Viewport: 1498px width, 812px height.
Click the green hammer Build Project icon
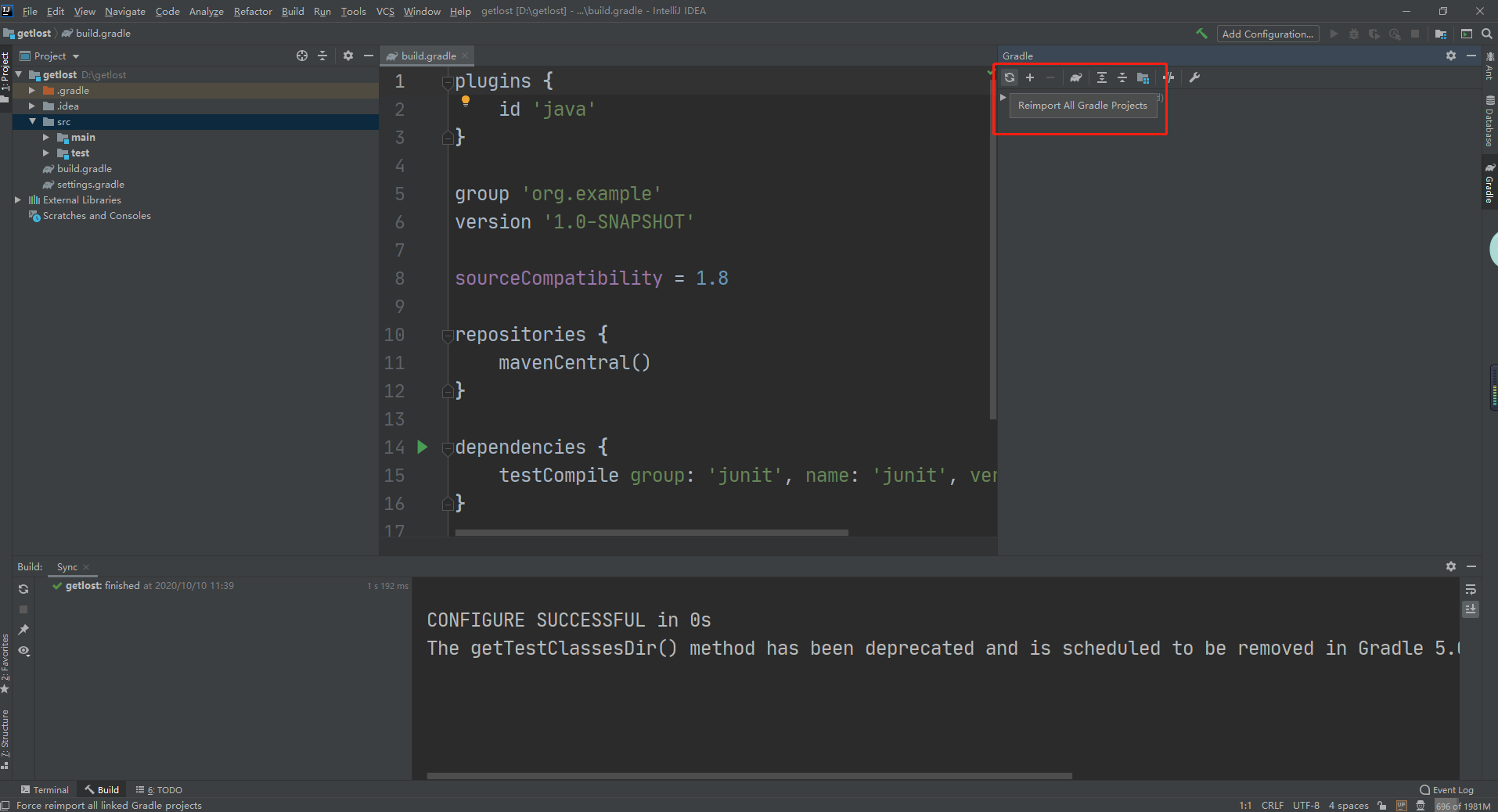pyautogui.click(x=1201, y=34)
